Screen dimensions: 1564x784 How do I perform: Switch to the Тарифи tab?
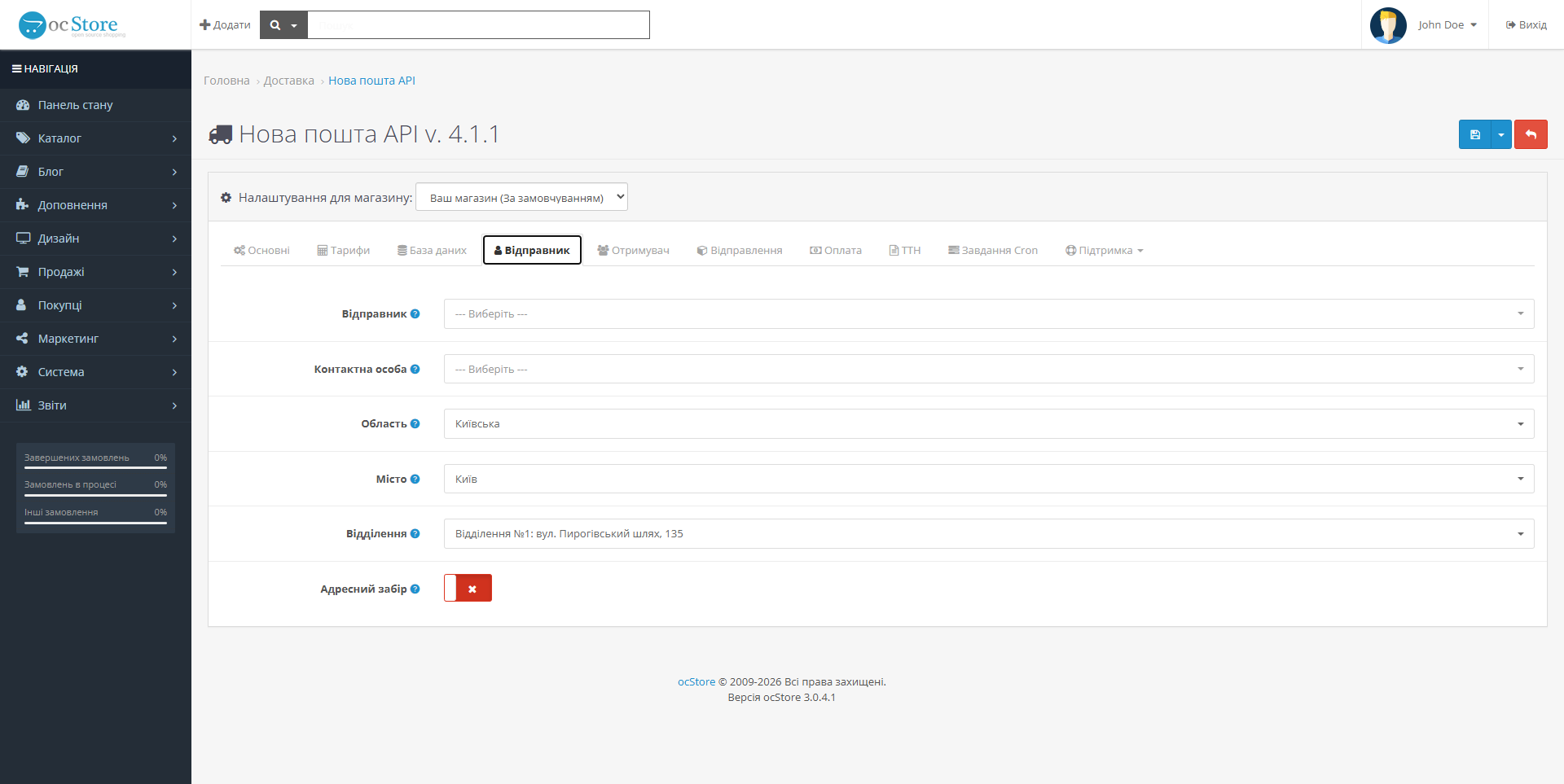click(x=343, y=251)
